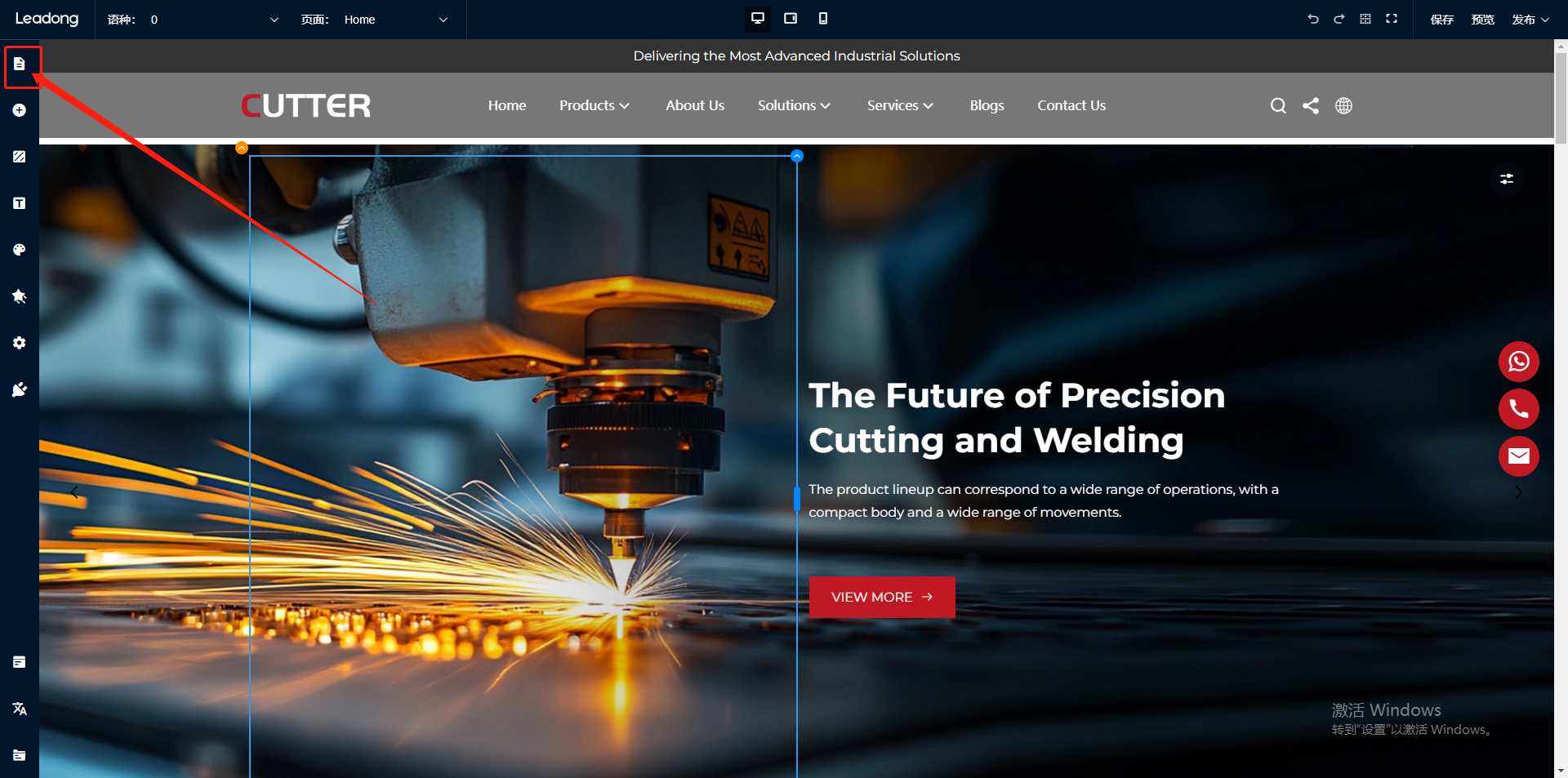Toggle the grid guides display icon

pos(1365,19)
